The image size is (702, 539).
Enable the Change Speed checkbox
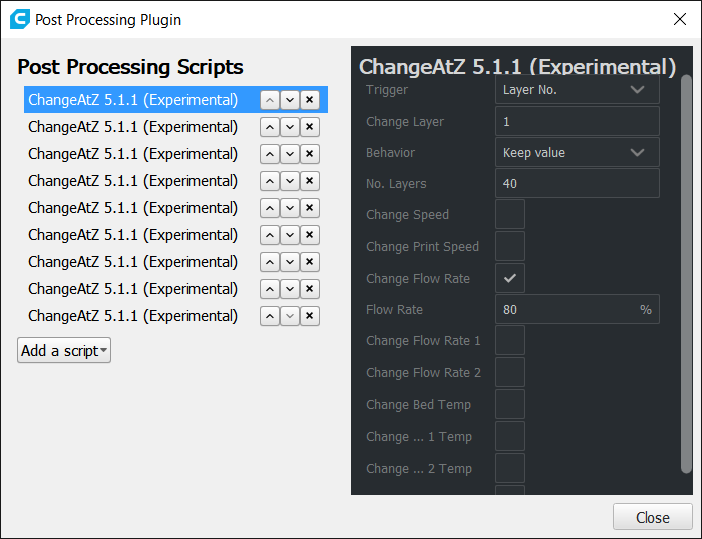tap(510, 214)
